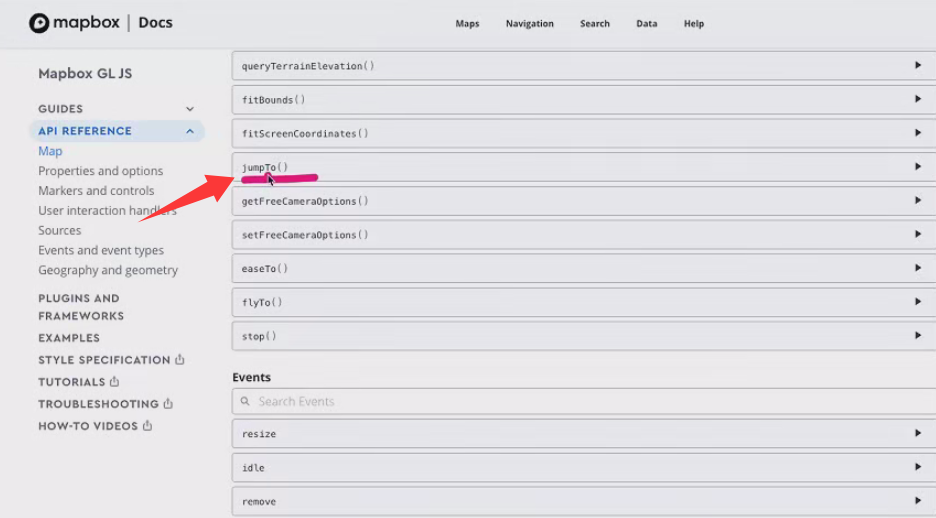Click the magnifier icon in Search Events
This screenshot has height=518, width=936.
[x=245, y=401]
